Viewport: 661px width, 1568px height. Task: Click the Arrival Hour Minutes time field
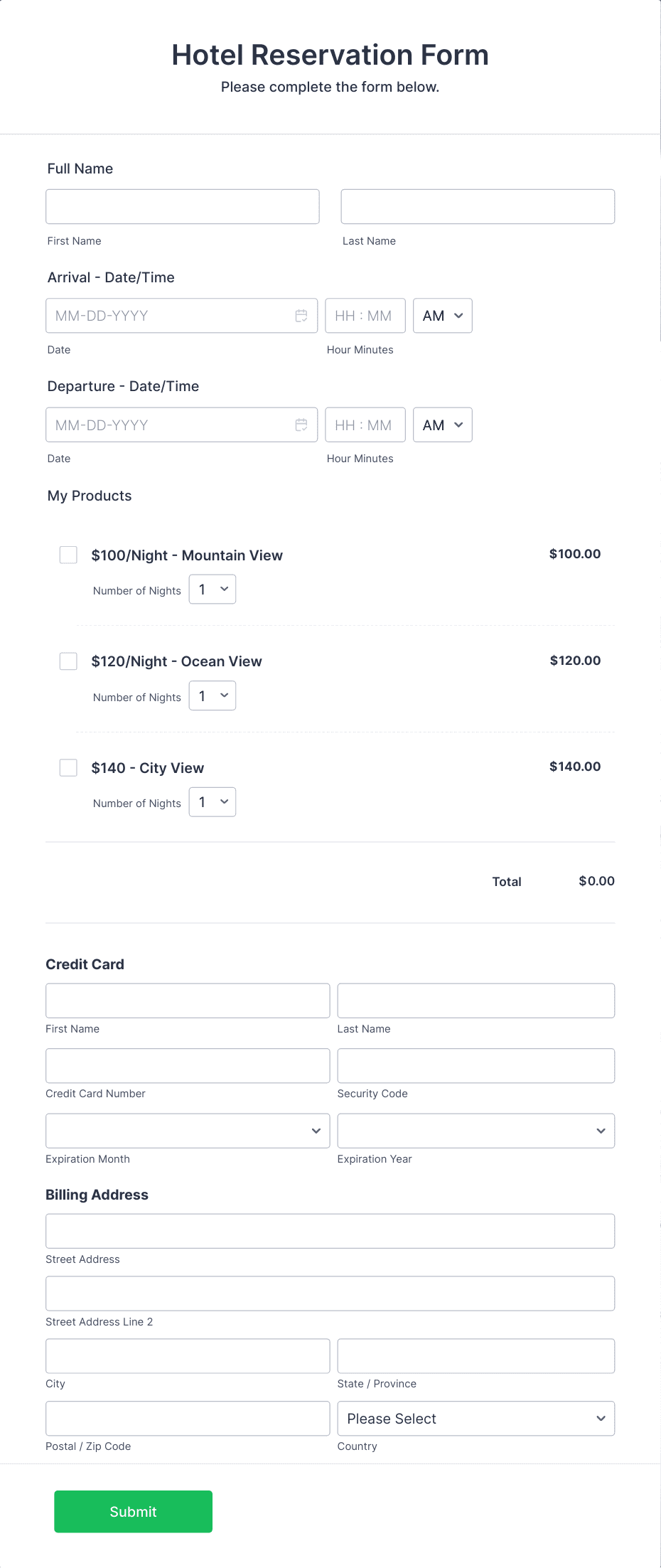pyautogui.click(x=365, y=316)
